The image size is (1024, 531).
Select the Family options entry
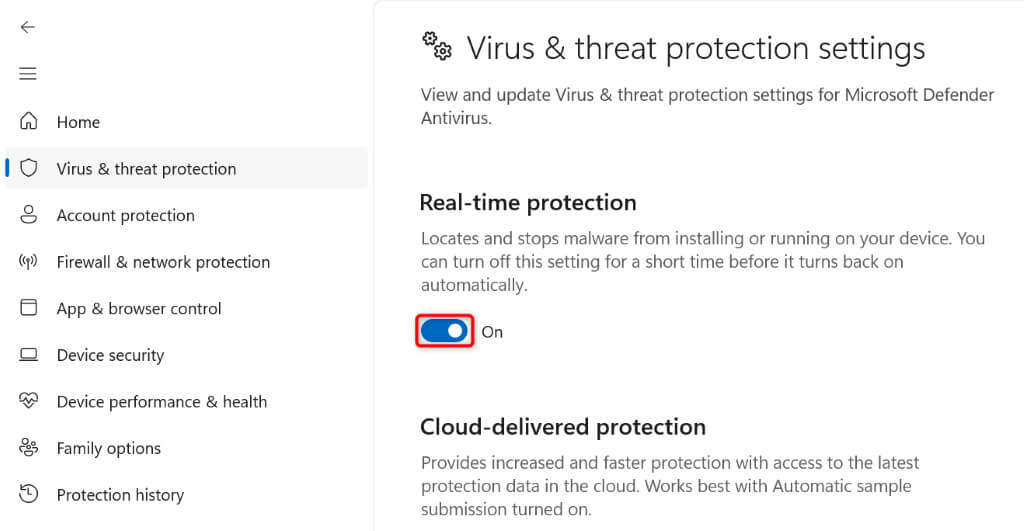pos(108,448)
